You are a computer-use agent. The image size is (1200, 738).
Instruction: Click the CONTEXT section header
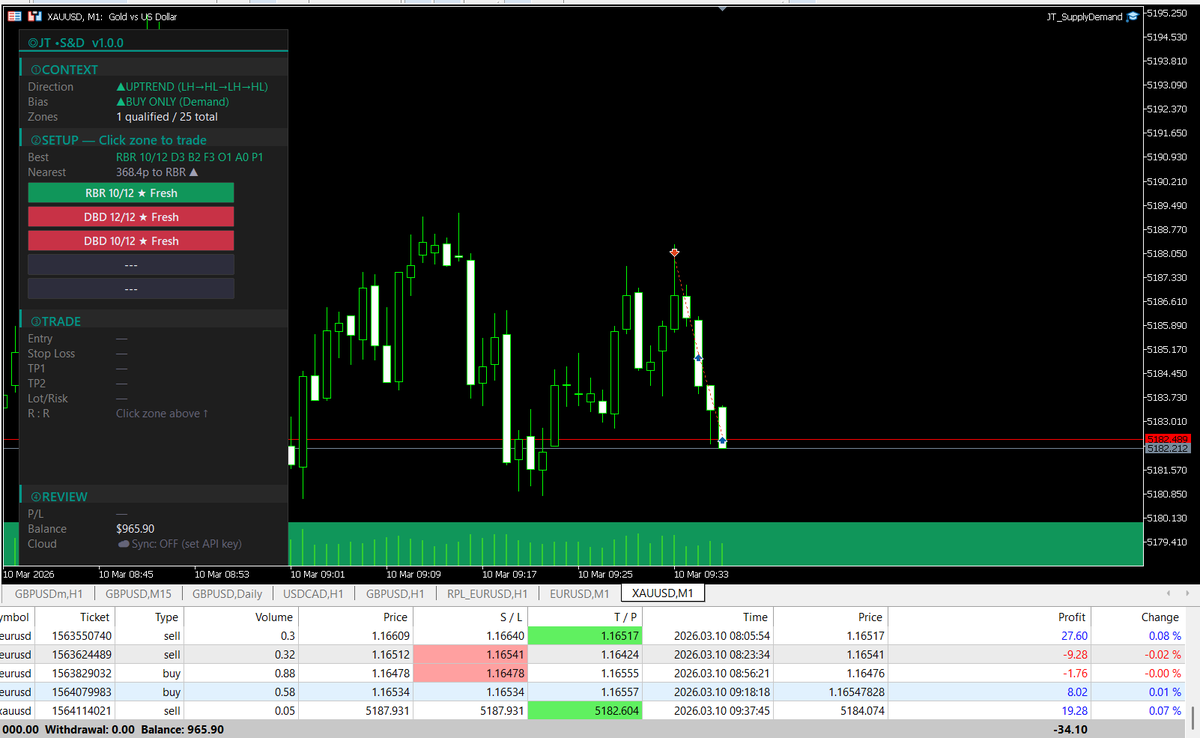click(x=70, y=70)
